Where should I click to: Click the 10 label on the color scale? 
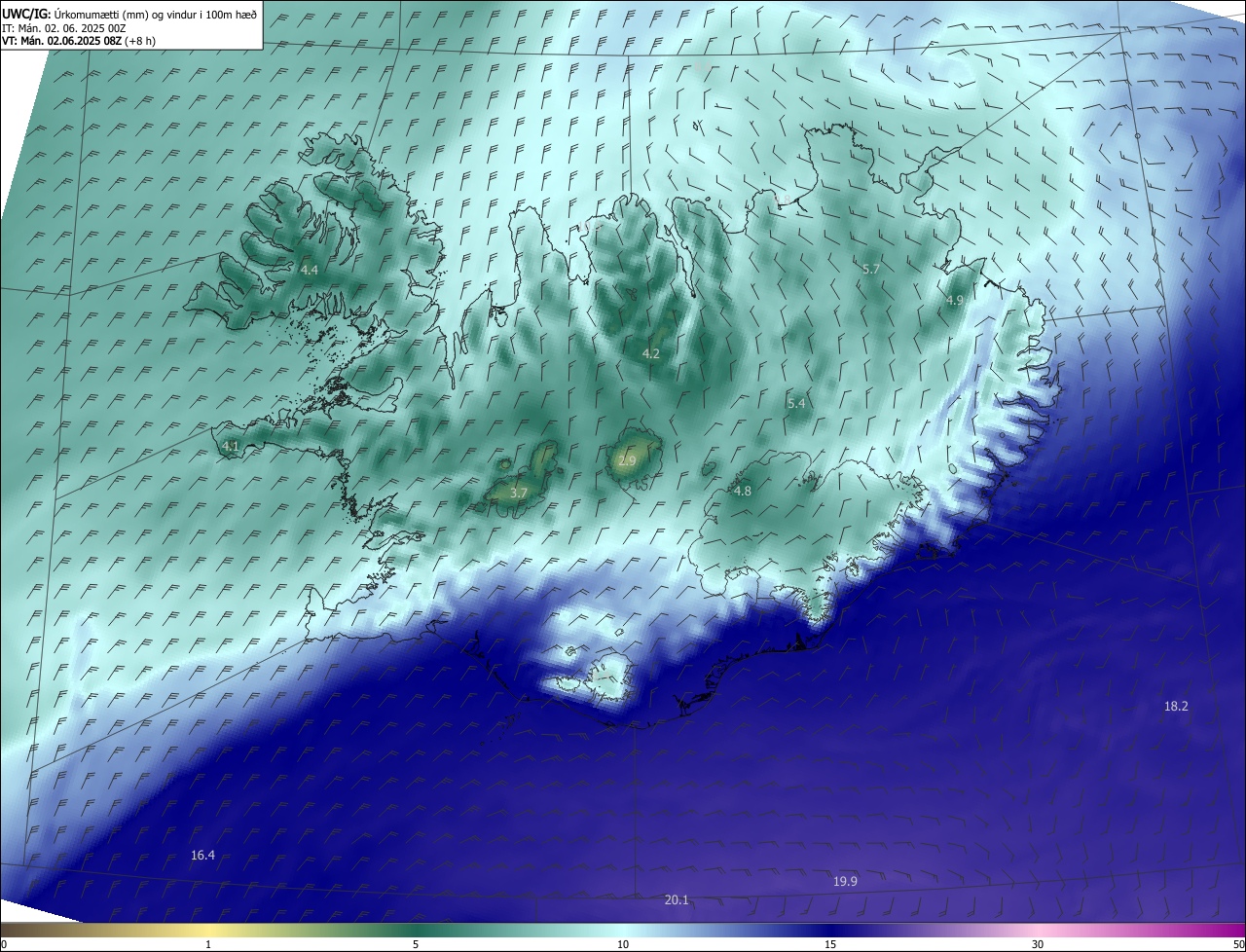(623, 944)
